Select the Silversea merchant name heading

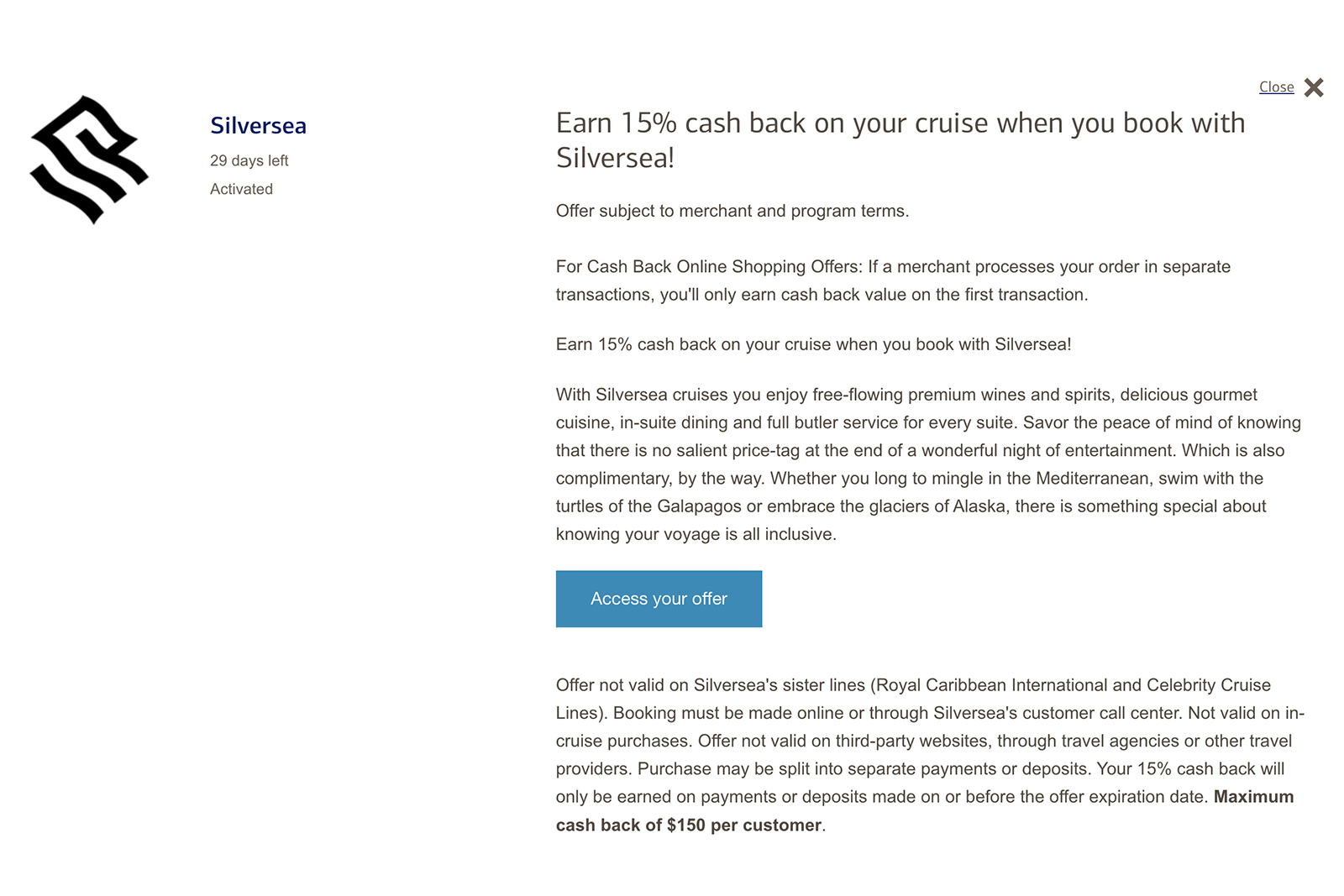(x=258, y=126)
